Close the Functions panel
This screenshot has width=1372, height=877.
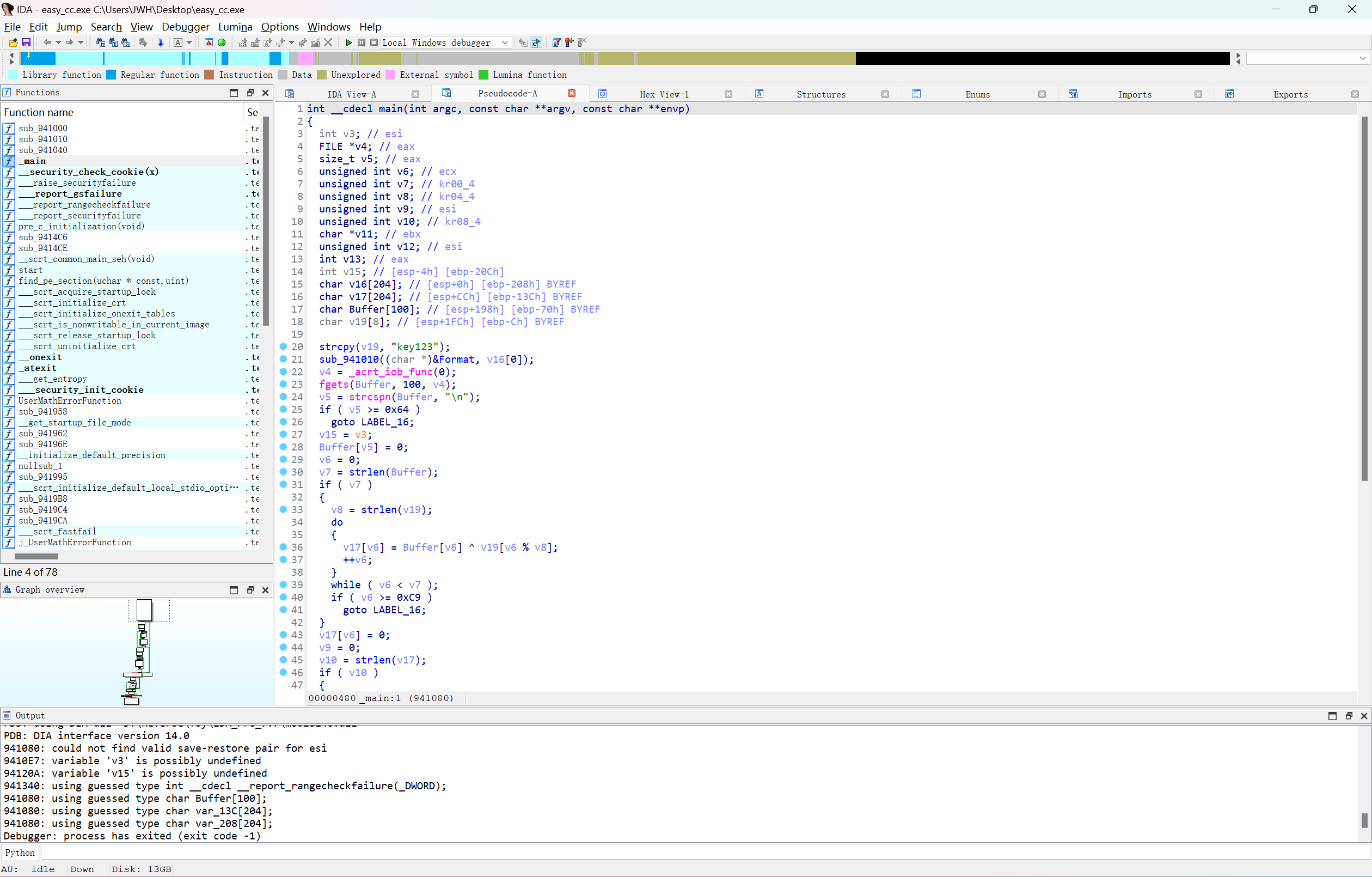click(265, 93)
